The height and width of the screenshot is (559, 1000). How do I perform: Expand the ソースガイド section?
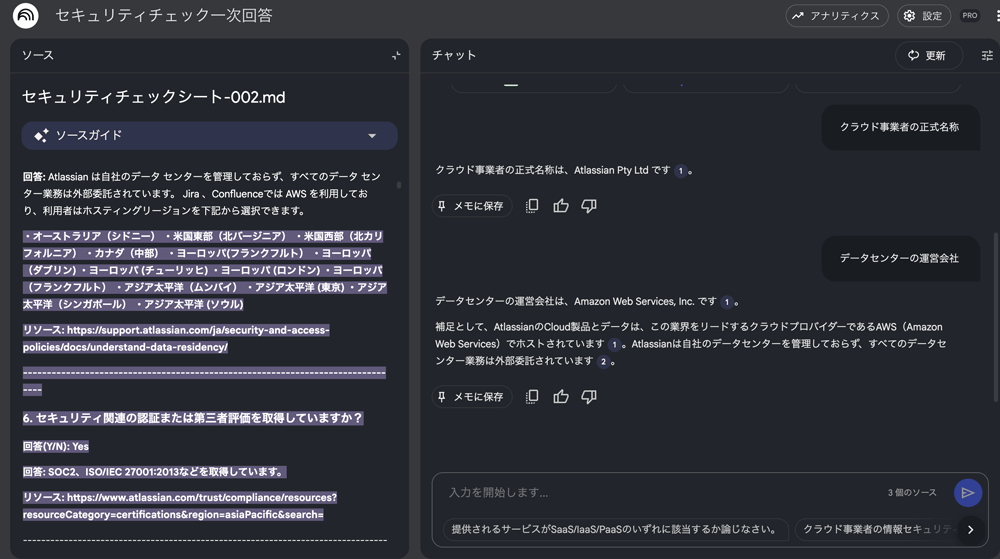[x=372, y=136]
